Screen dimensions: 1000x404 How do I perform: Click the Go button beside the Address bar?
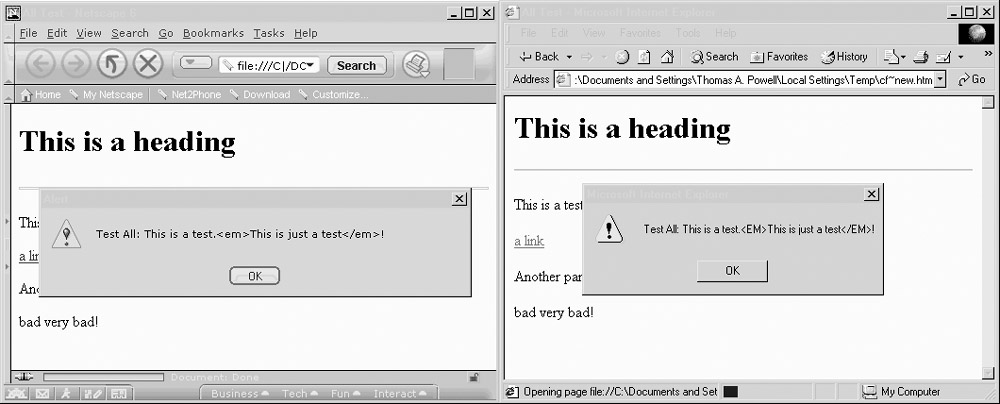click(970, 80)
